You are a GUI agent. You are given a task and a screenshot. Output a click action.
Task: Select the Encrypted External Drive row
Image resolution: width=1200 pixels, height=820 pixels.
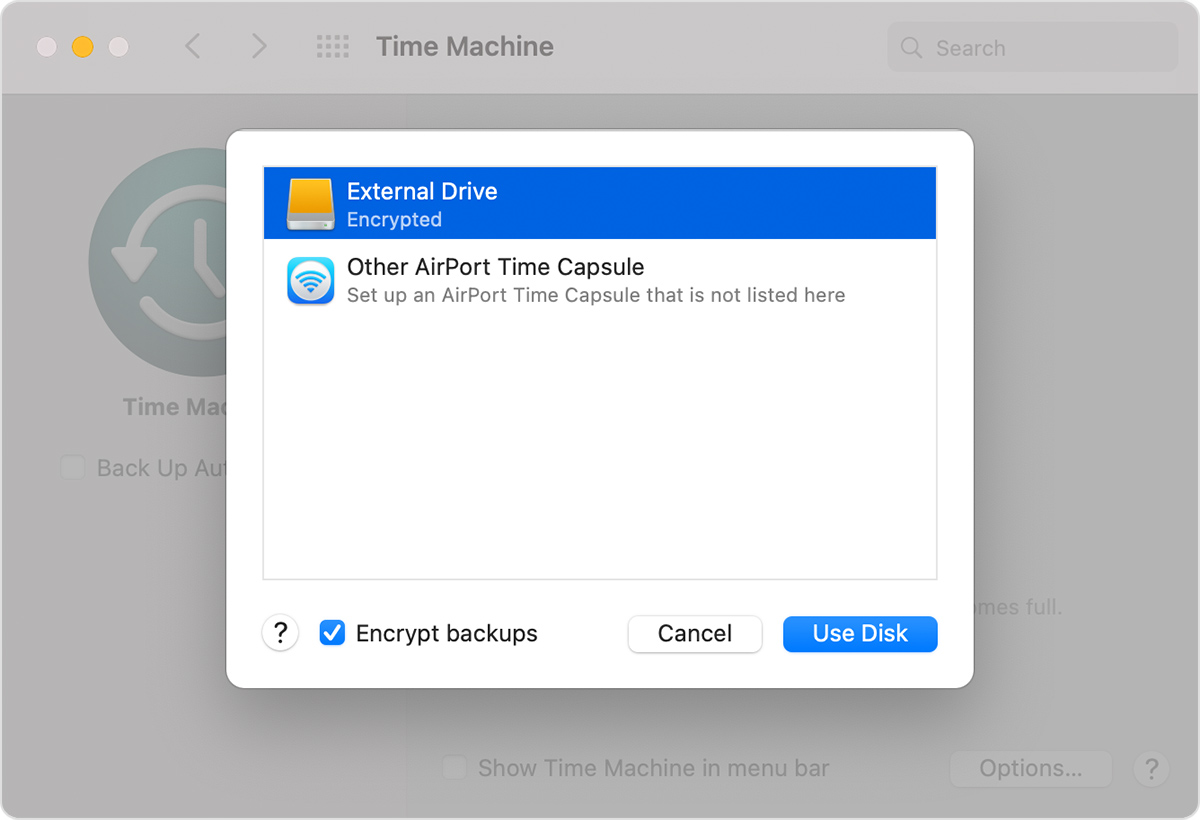click(x=600, y=202)
